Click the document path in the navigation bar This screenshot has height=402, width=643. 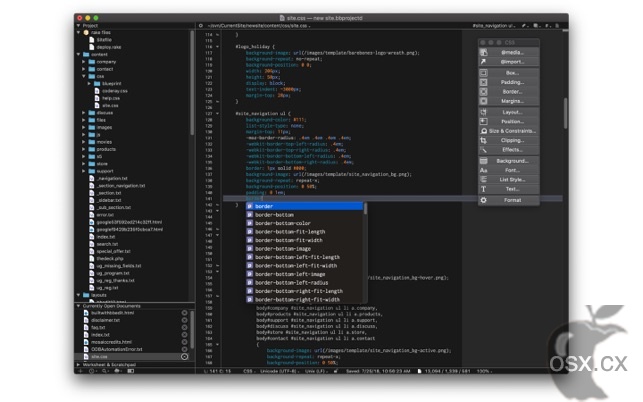pyautogui.click(x=258, y=26)
